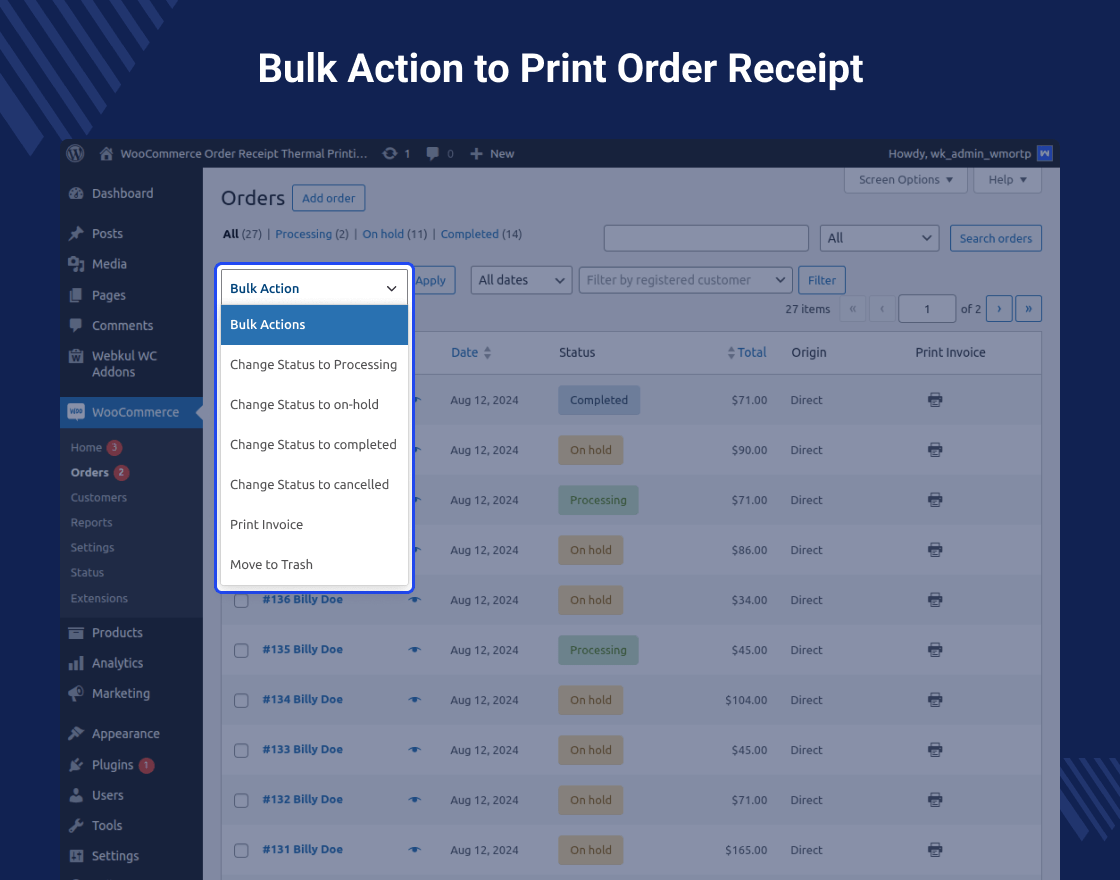Viewport: 1120px width, 880px height.
Task: Open the All dates dropdown
Action: click(x=520, y=280)
